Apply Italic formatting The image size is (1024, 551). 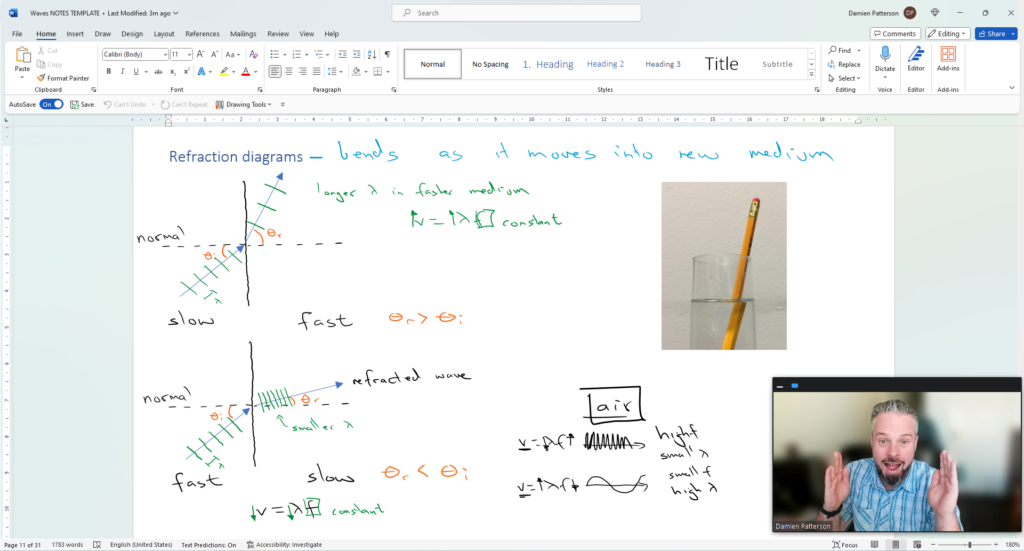click(x=121, y=71)
